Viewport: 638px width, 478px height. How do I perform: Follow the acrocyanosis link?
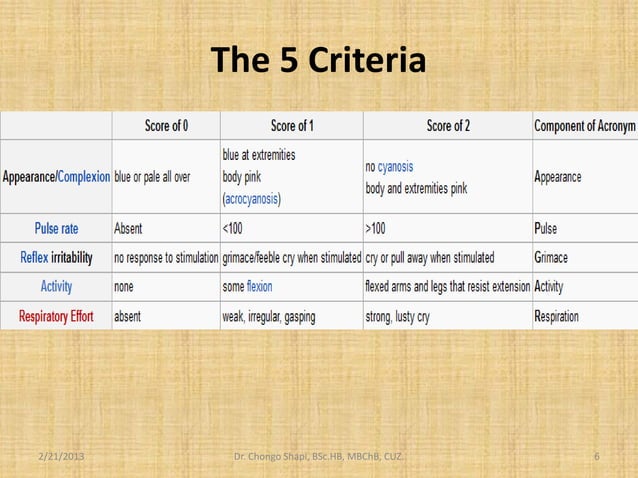pos(251,199)
